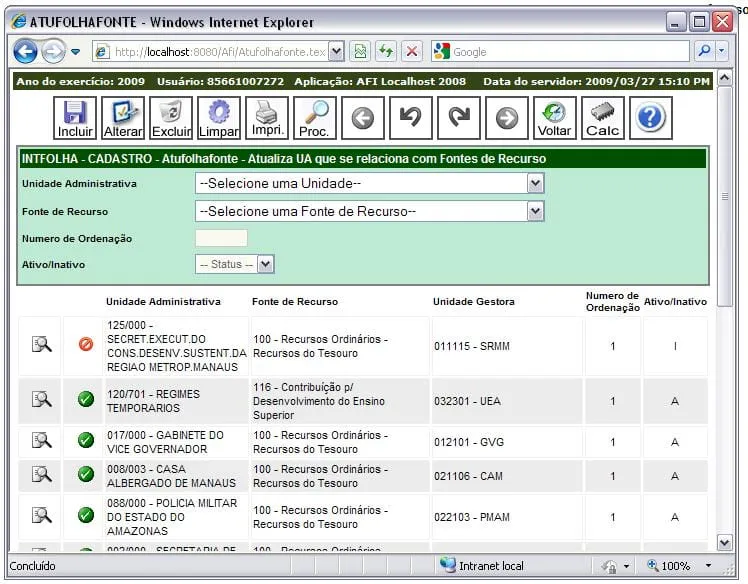Toggle green active status of REGIMES TEMPORARIOS
The width and height of the screenshot is (748, 584).
click(x=86, y=399)
